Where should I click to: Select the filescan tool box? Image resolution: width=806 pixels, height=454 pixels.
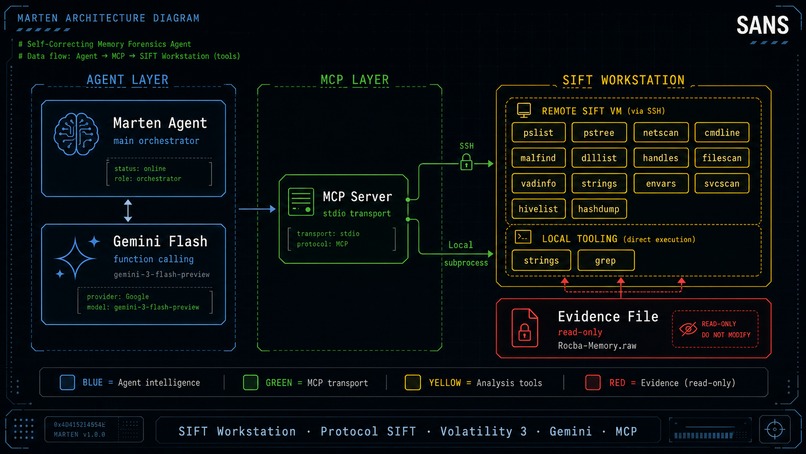722,158
